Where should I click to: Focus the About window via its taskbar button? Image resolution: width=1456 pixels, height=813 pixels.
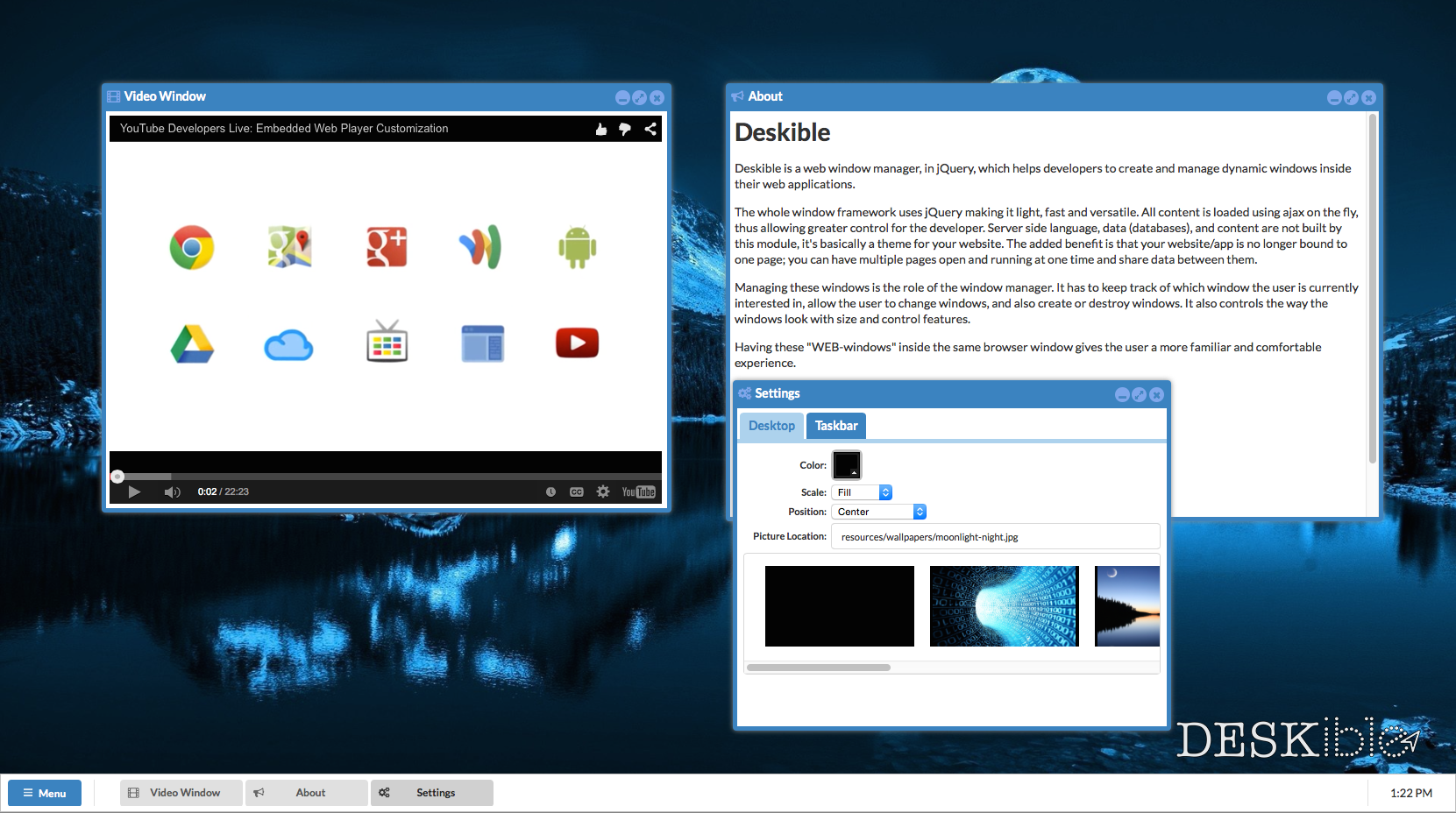point(306,793)
